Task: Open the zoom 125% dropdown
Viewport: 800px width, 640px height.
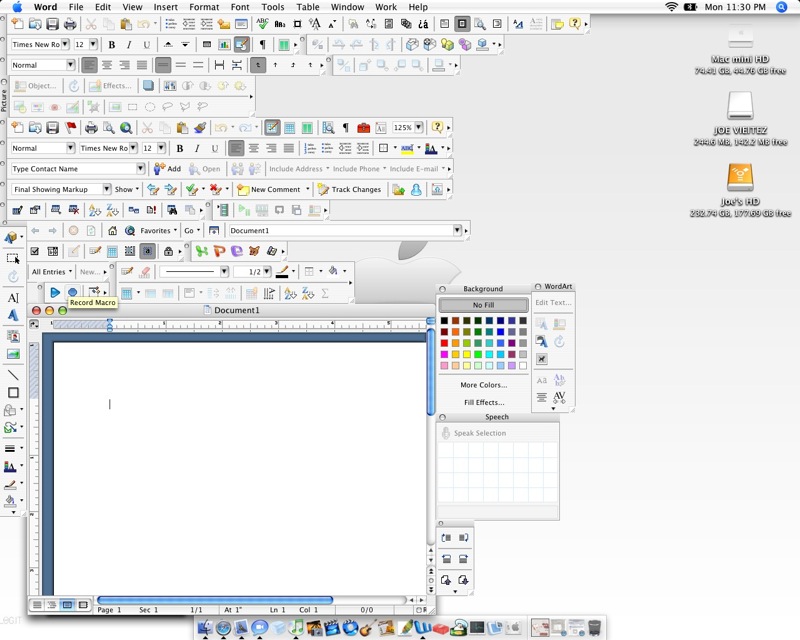Action: click(x=419, y=127)
